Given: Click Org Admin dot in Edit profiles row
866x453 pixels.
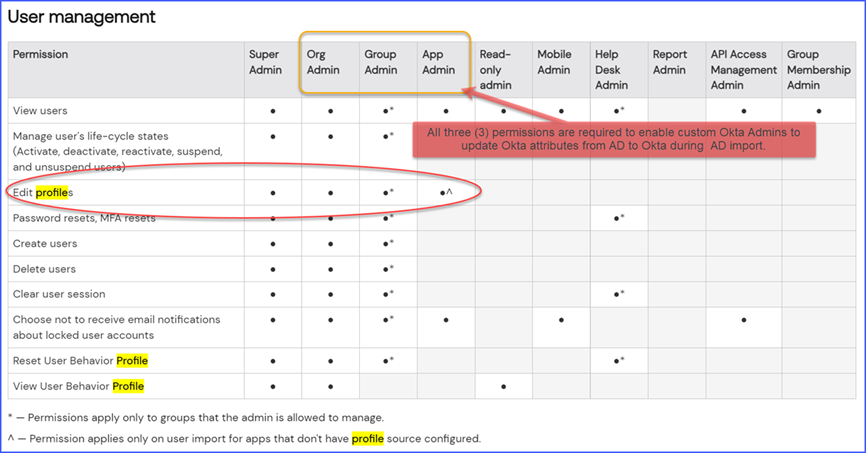Looking at the screenshot, I should point(330,193).
